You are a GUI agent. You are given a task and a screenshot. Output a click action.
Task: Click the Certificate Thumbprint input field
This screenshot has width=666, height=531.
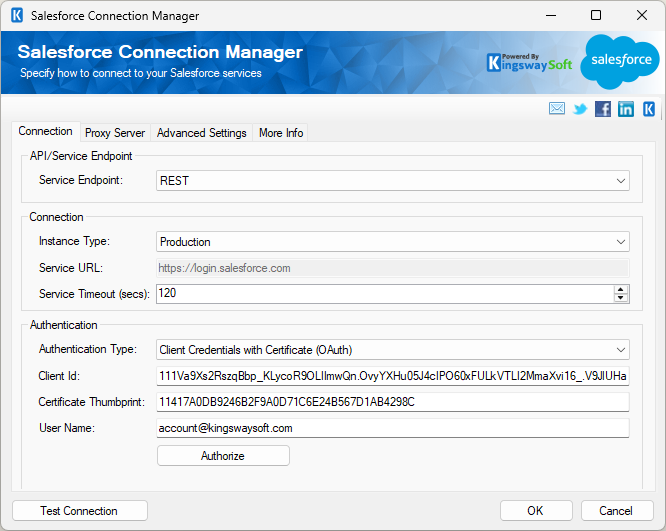(392, 402)
